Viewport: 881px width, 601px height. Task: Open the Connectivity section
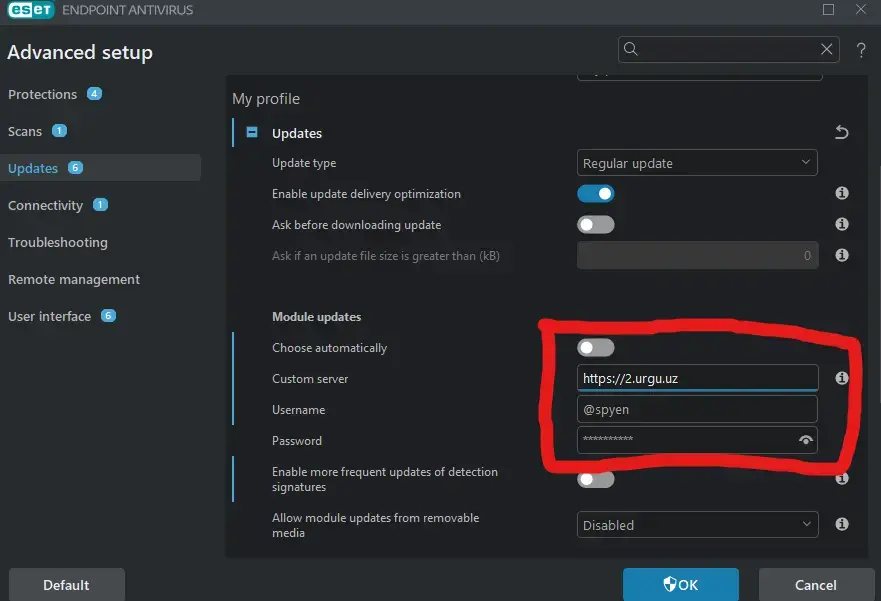(x=46, y=206)
